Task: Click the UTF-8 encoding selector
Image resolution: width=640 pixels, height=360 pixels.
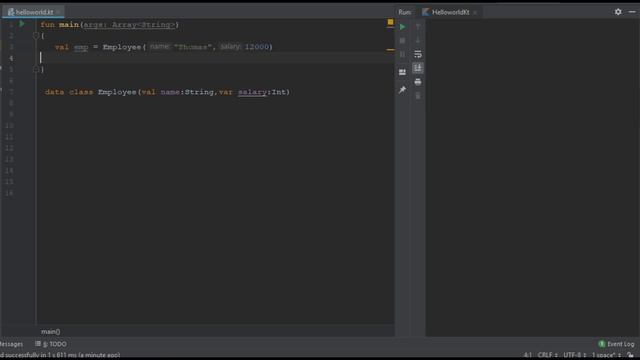Action: coord(575,355)
